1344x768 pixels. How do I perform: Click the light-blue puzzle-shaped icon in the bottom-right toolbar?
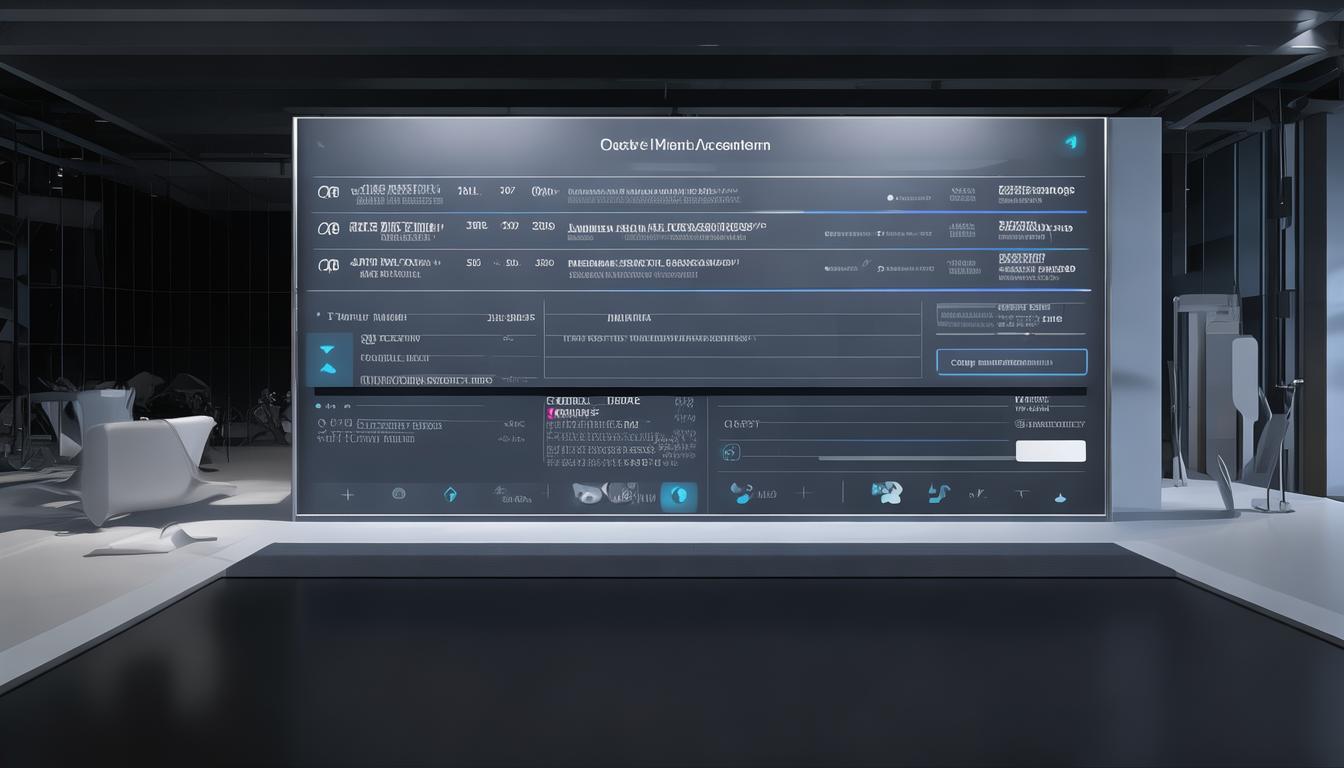(886, 492)
